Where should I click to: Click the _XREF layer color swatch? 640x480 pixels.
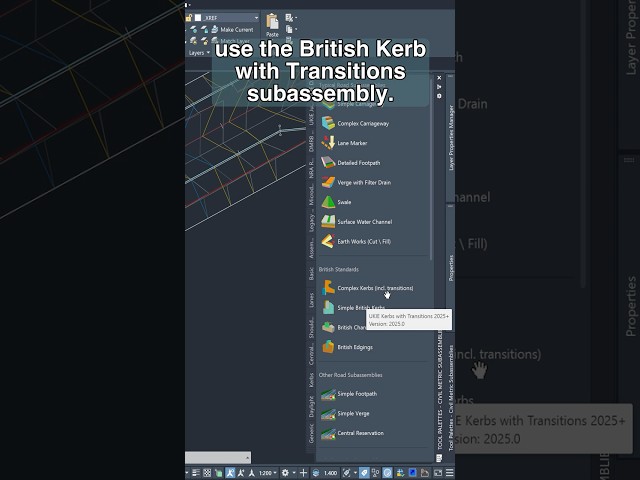point(198,18)
